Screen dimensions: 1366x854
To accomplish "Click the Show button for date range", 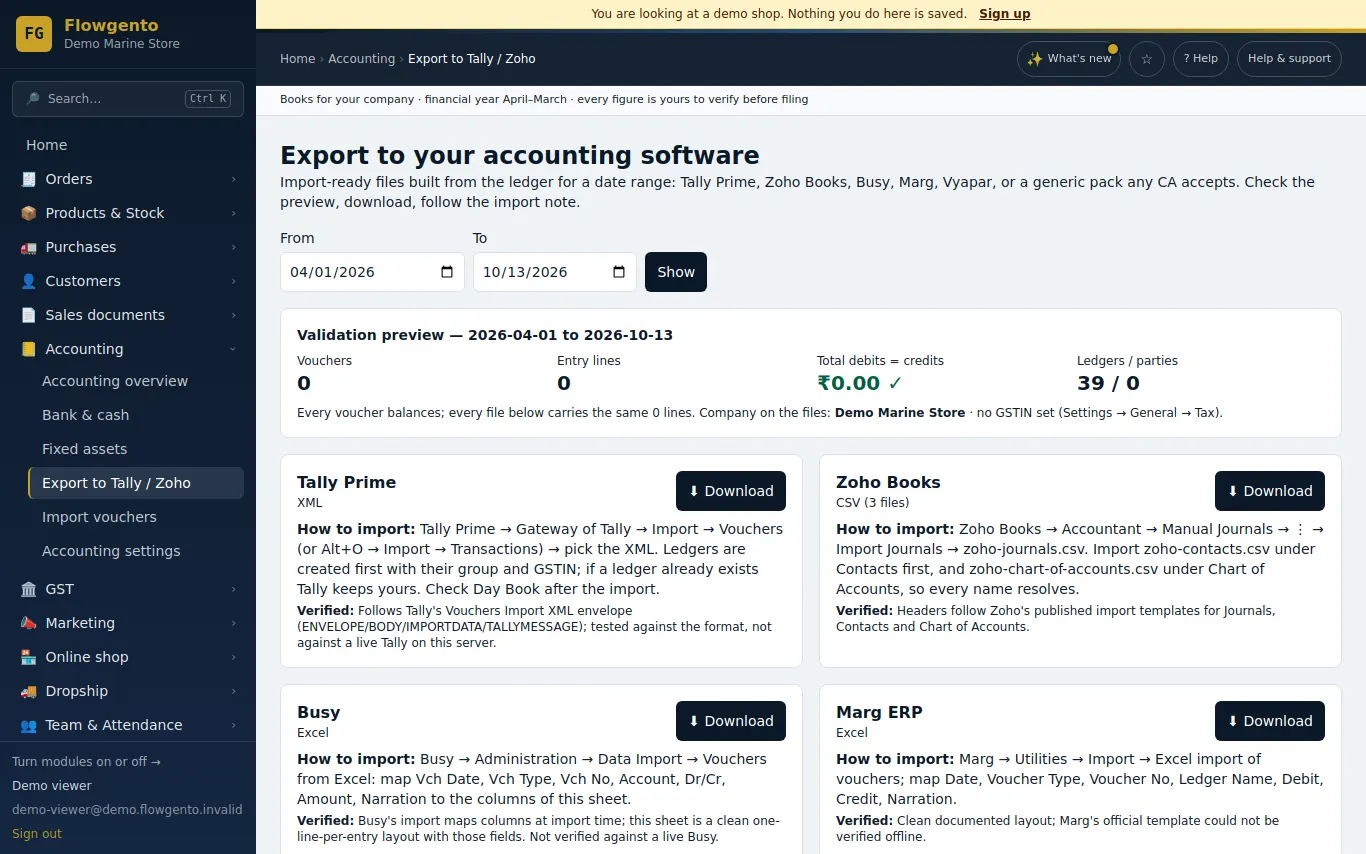I will pyautogui.click(x=676, y=272).
